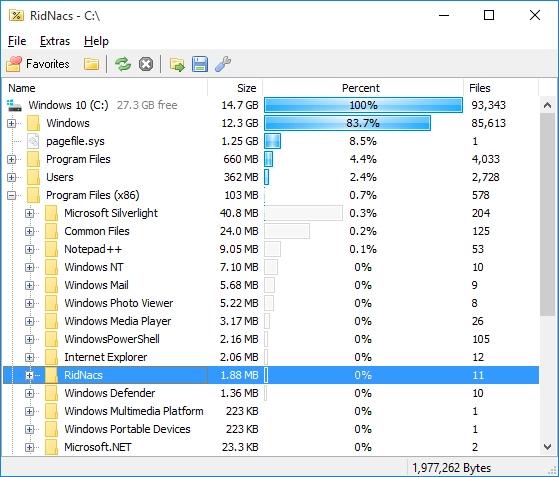Image resolution: width=559 pixels, height=477 pixels.
Task: Open the File menu
Action: 17,41
